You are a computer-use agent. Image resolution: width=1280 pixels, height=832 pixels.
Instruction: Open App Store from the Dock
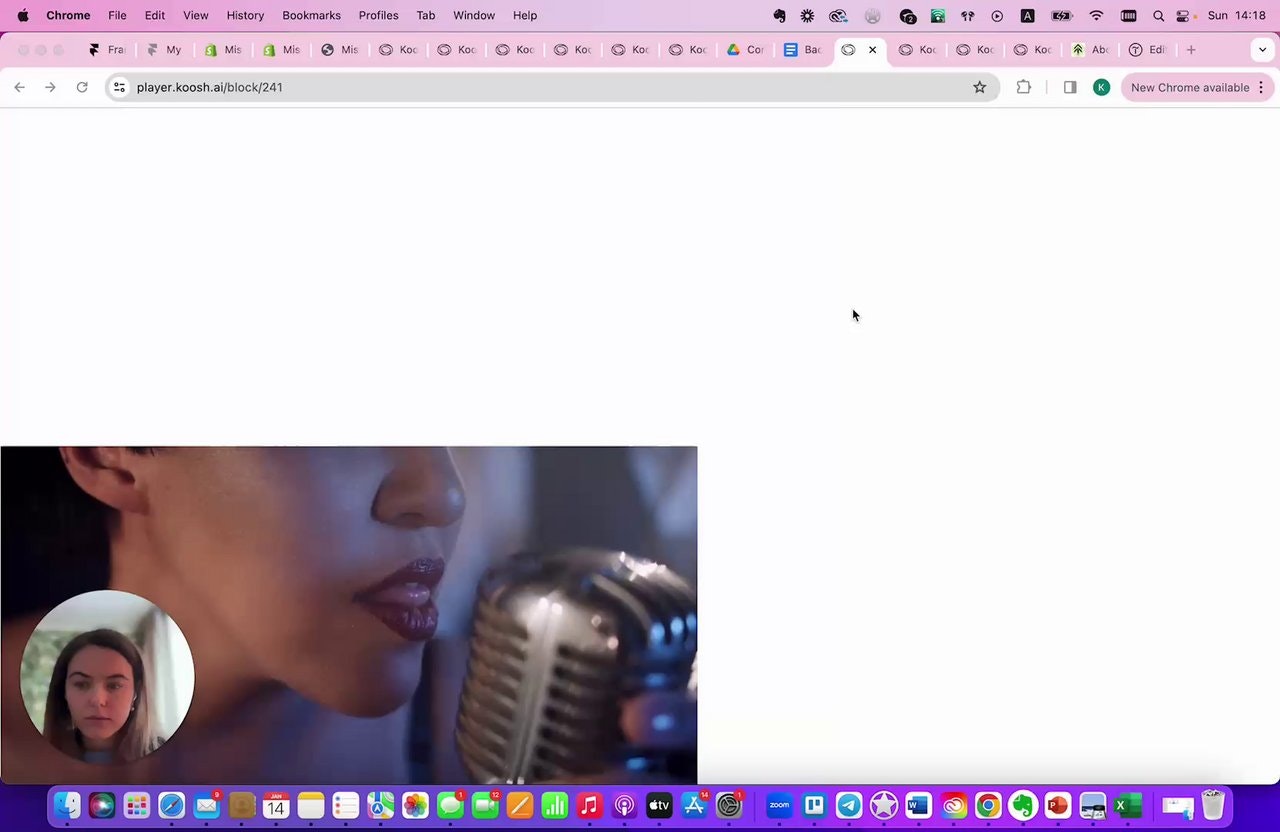pyautogui.click(x=694, y=805)
